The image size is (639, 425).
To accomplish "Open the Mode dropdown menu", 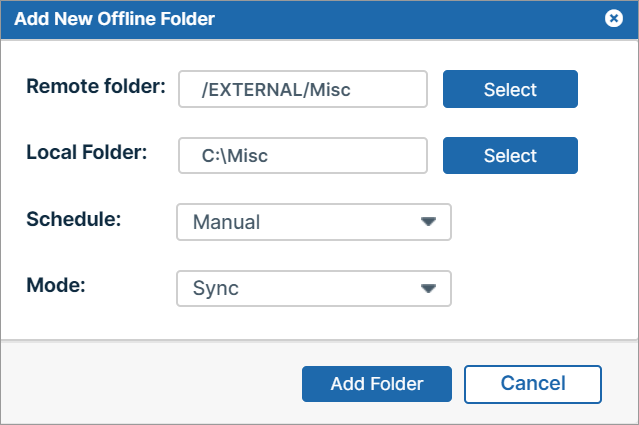I will click(313, 289).
